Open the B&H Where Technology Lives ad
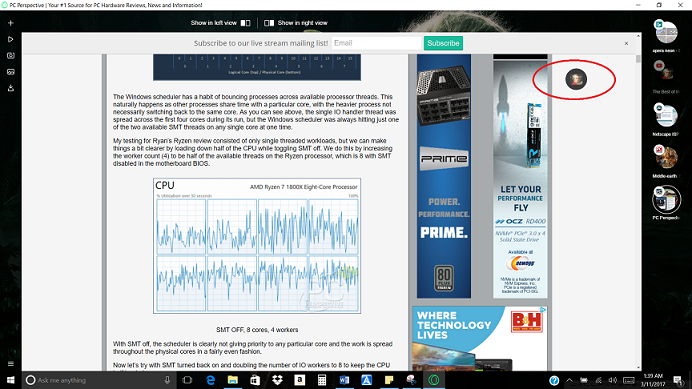The image size is (692, 389). [x=480, y=338]
